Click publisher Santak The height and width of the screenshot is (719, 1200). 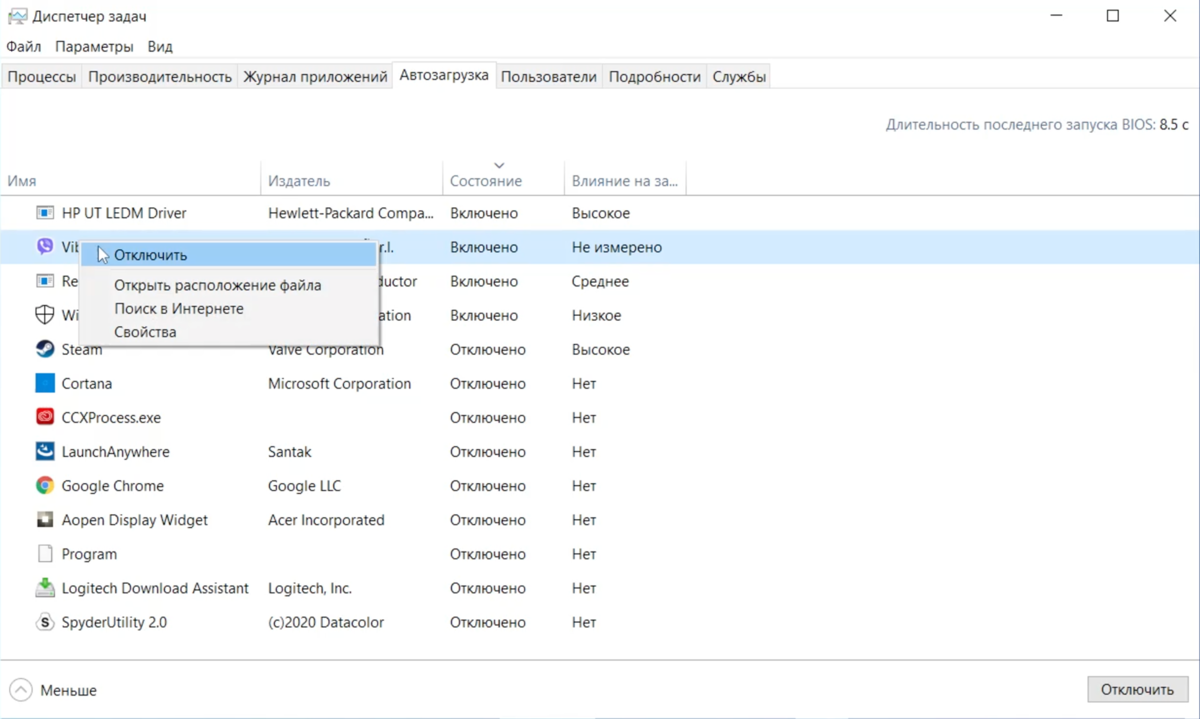290,451
